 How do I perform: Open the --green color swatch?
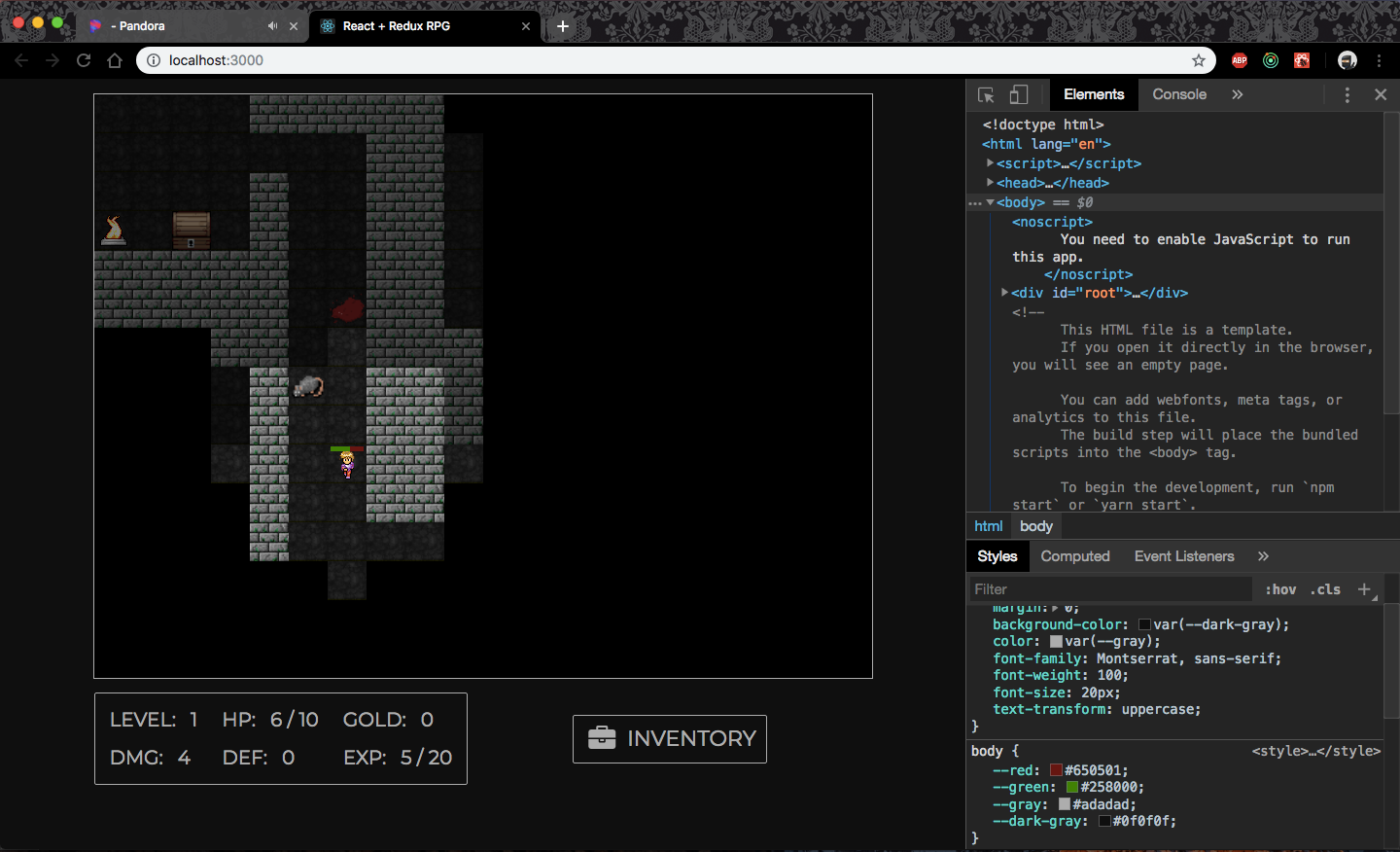(x=1072, y=788)
